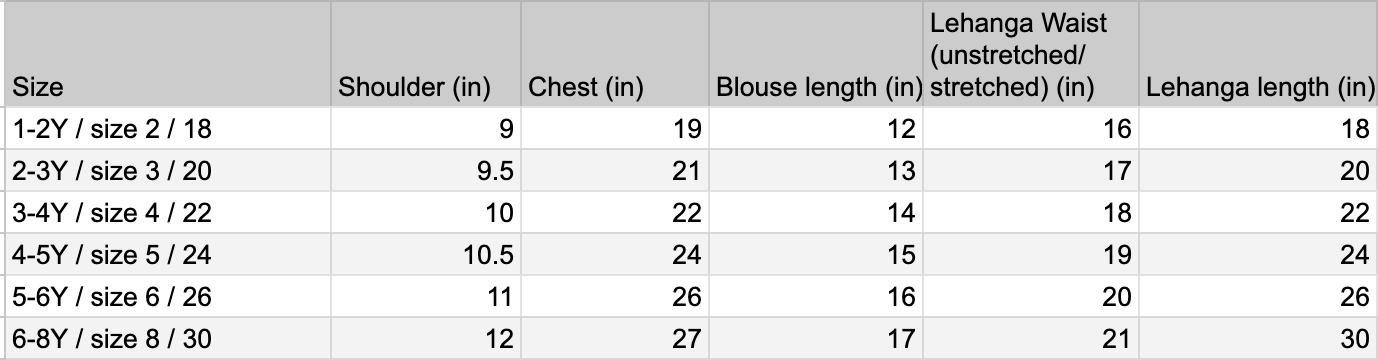1378x360 pixels.
Task: Select the shoulder value 10.5 cell
Action: coord(426,255)
